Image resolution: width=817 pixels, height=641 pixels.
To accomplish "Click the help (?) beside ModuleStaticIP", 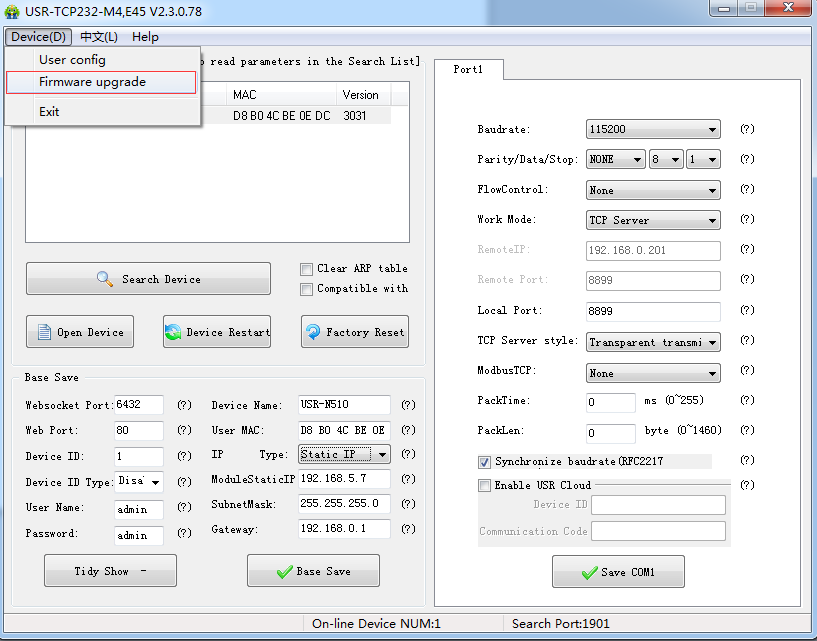I will point(408,479).
